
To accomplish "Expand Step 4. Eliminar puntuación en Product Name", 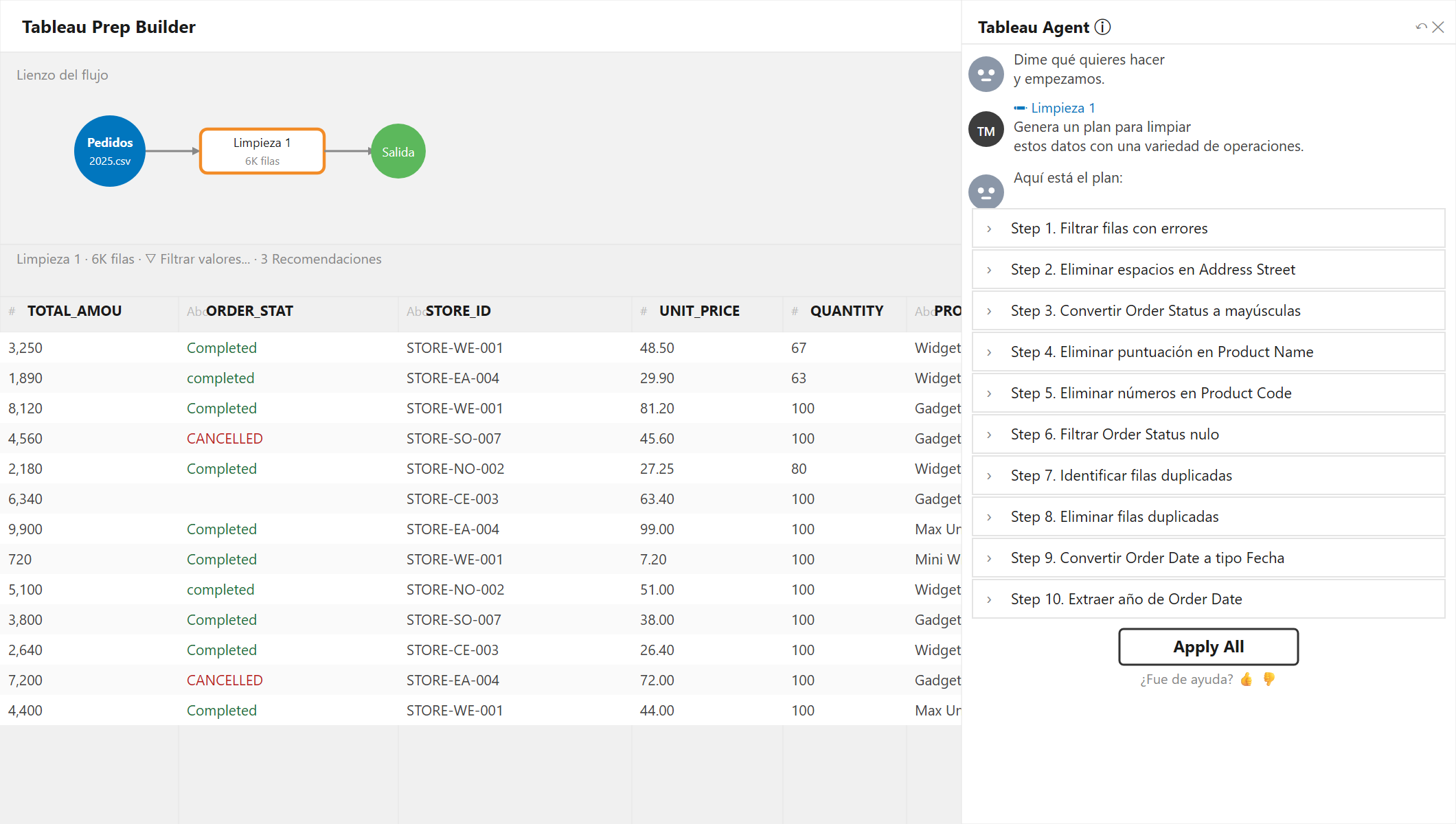I will click(1209, 352).
